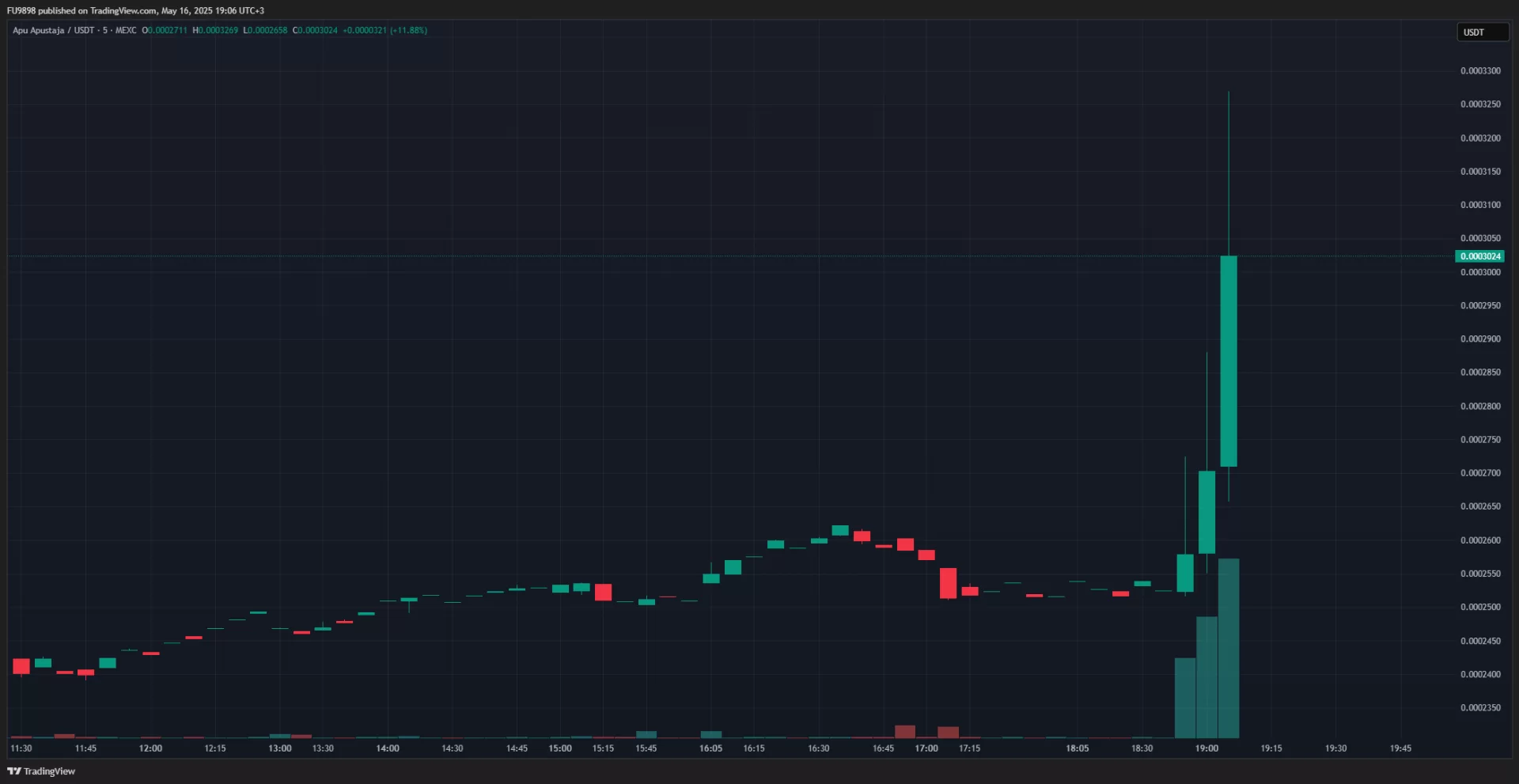Click the green current price tag 0.0003024

tap(1479, 256)
